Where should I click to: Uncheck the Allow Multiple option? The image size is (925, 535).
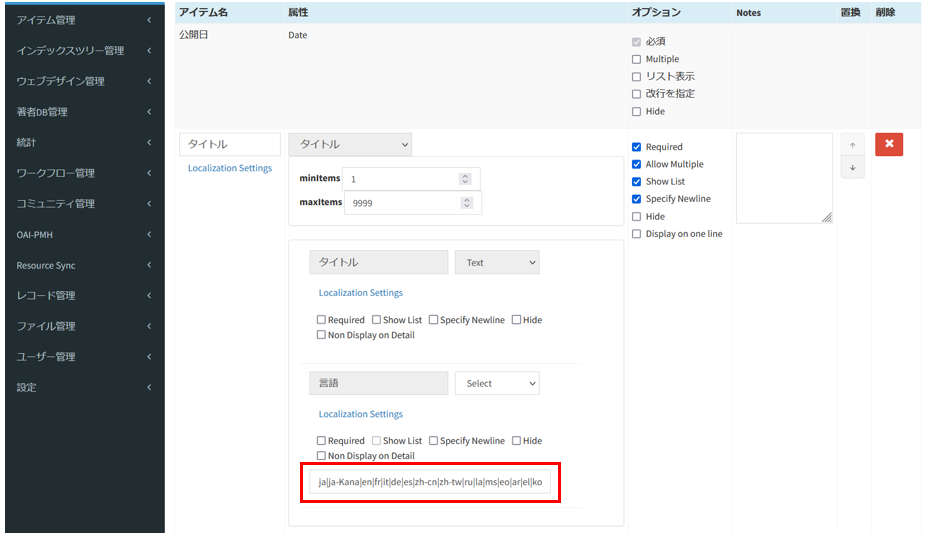coord(637,164)
